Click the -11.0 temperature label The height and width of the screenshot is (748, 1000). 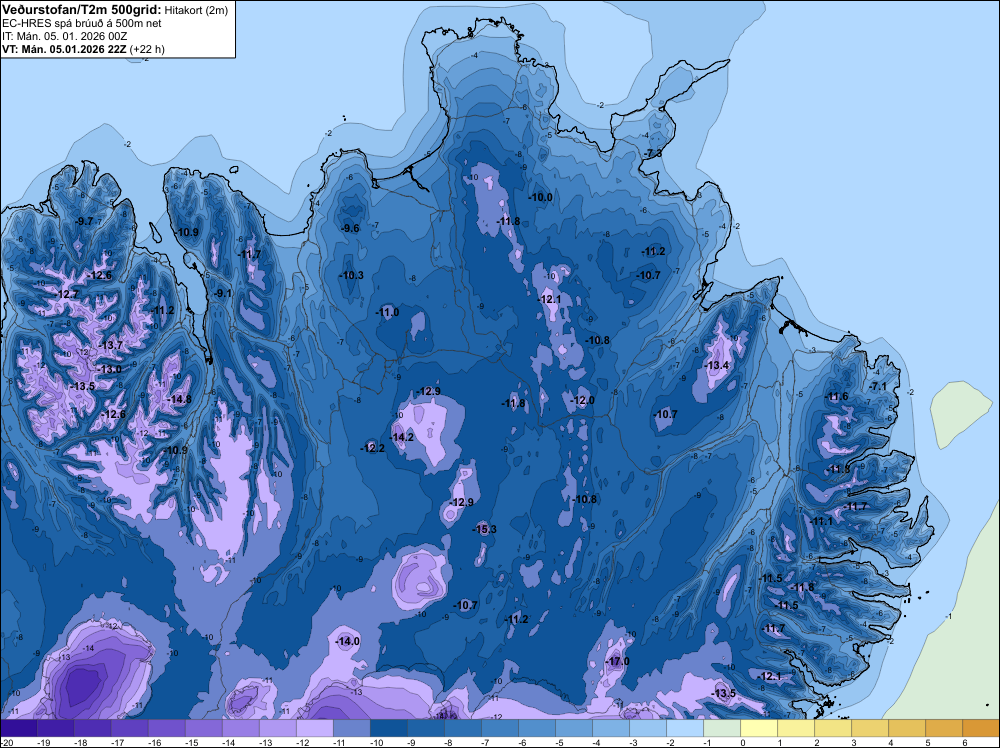click(388, 312)
